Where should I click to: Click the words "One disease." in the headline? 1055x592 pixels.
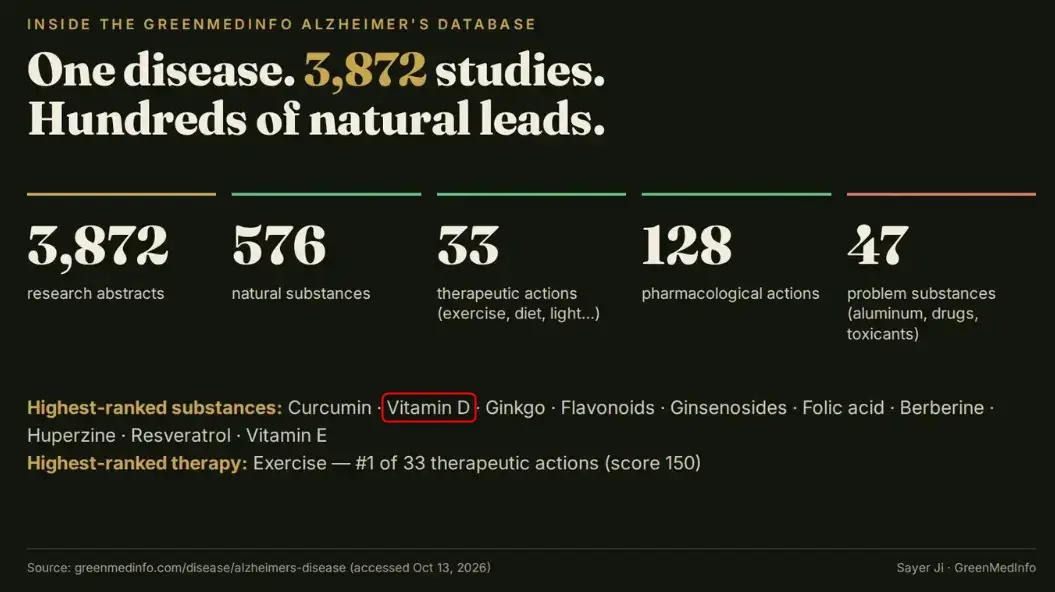coord(161,70)
